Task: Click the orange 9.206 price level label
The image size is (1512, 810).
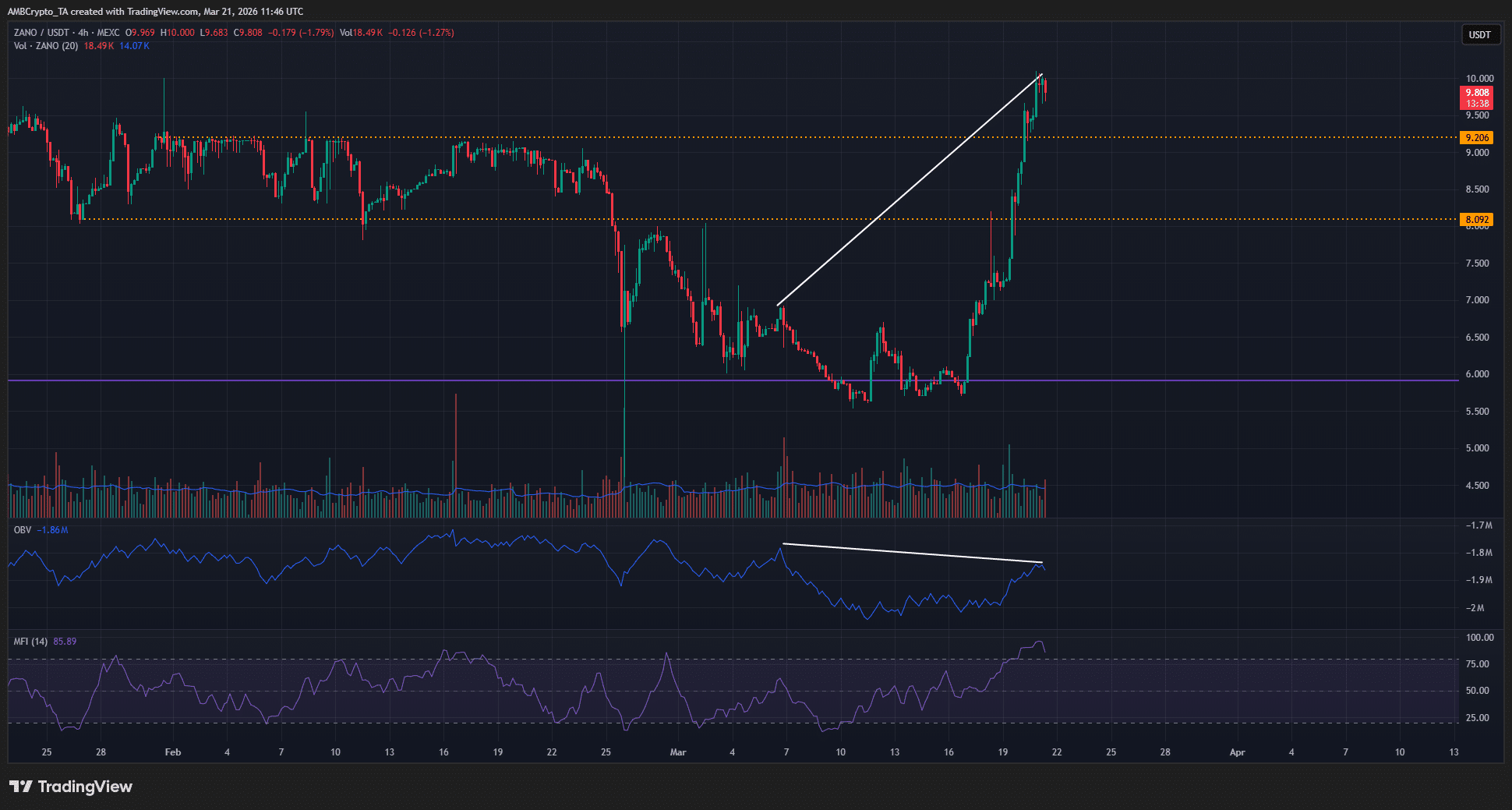Action: coord(1477,137)
